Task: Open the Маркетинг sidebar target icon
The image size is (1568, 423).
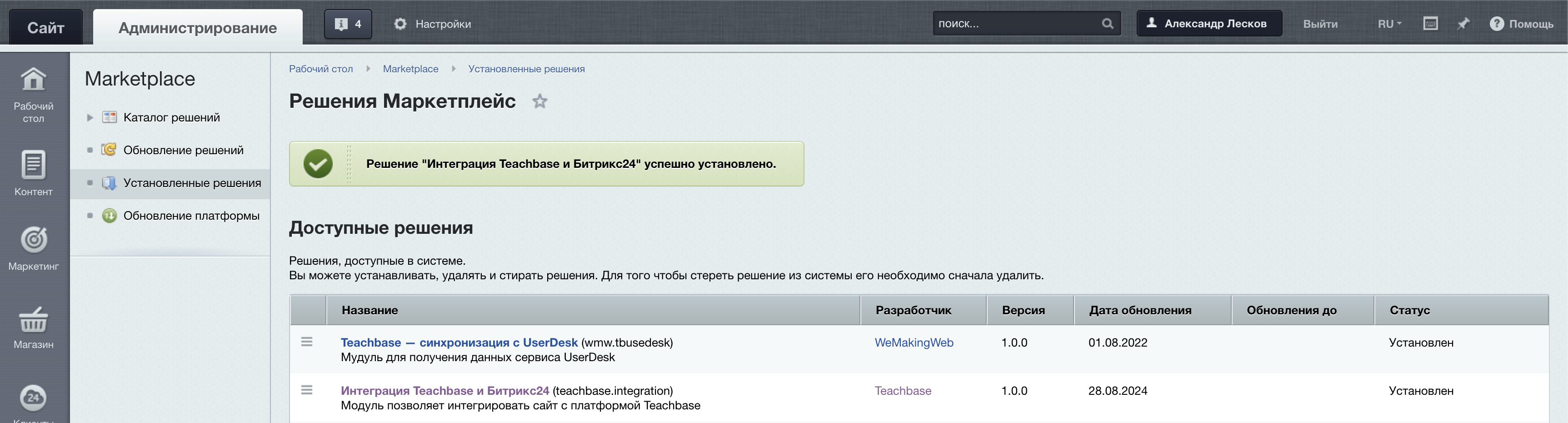Action: point(34,240)
